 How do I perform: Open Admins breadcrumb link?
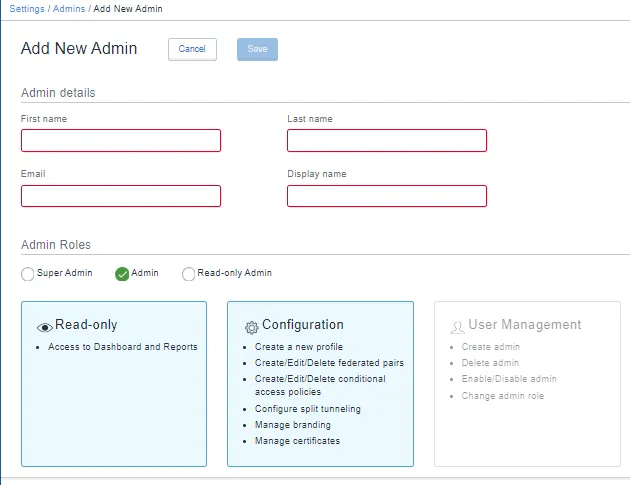69,8
